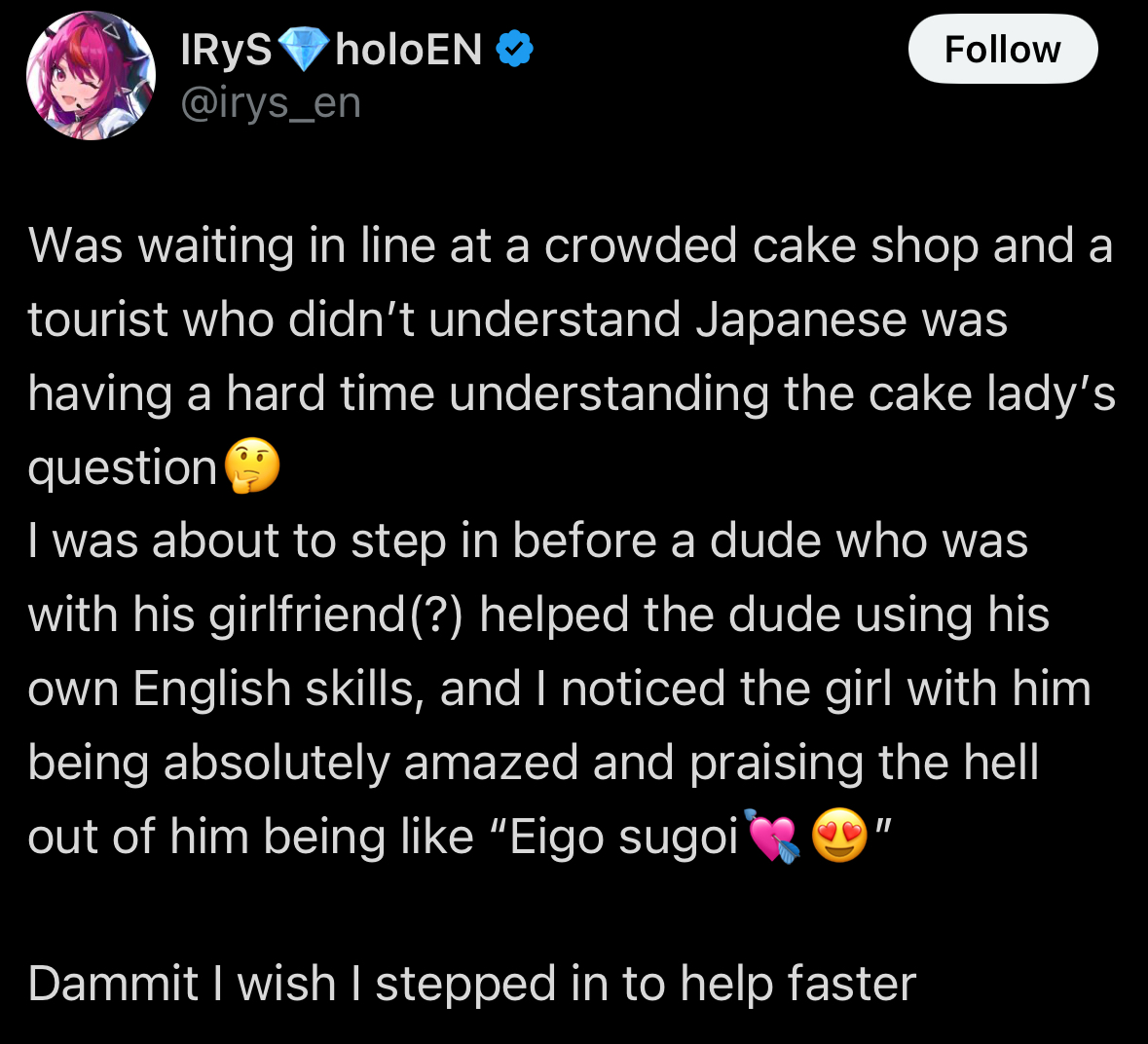Click the word 'Japanese' in the tweet
Image resolution: width=1148 pixels, height=1044 pixels.
pyautogui.click(x=801, y=320)
